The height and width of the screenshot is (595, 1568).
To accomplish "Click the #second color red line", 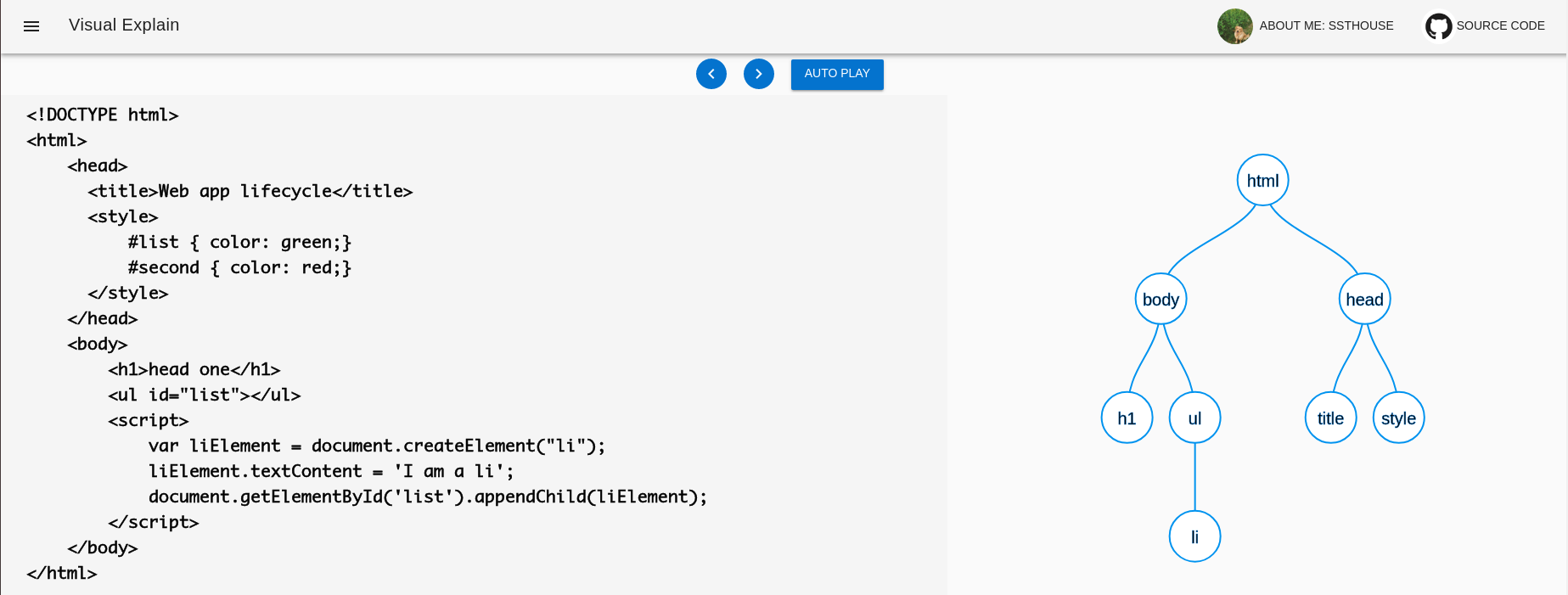I will pyautogui.click(x=239, y=267).
